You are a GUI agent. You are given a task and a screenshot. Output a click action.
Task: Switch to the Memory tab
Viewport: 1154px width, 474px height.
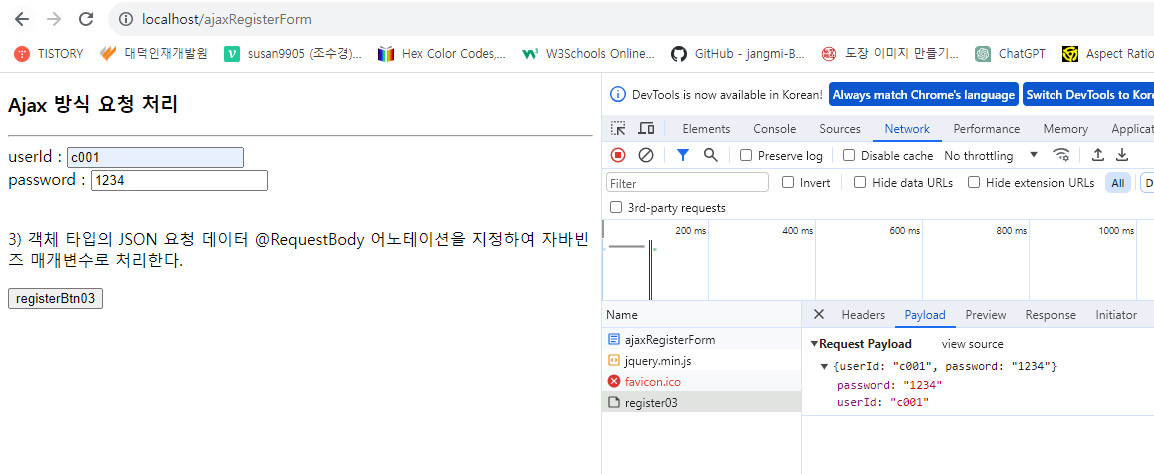point(1065,129)
